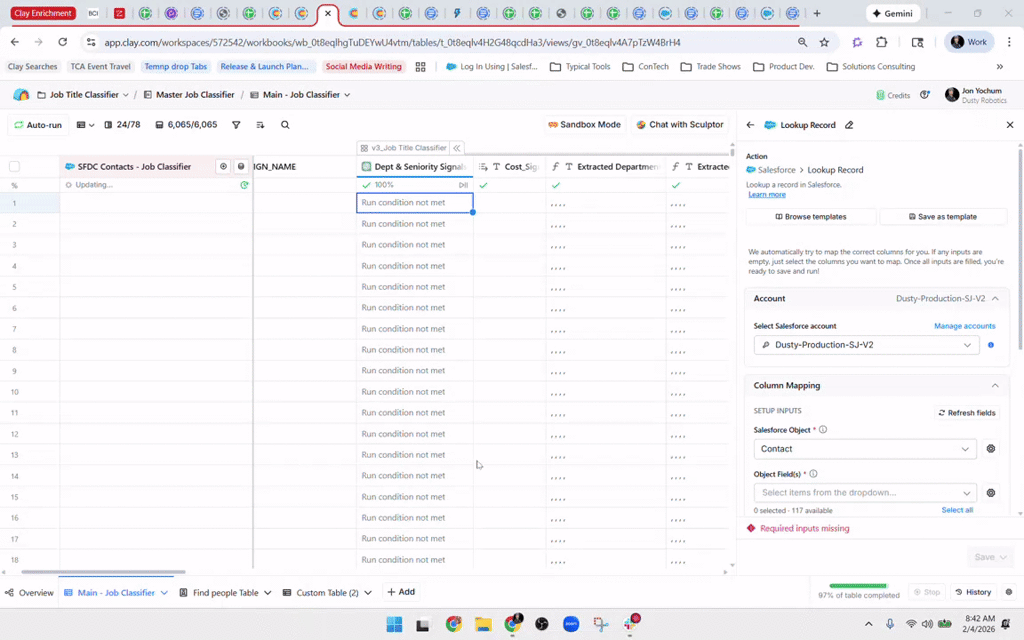Viewport: 1024px width, 640px height.
Task: Open the Salesforce Object Contact dropdown
Action: point(865,449)
